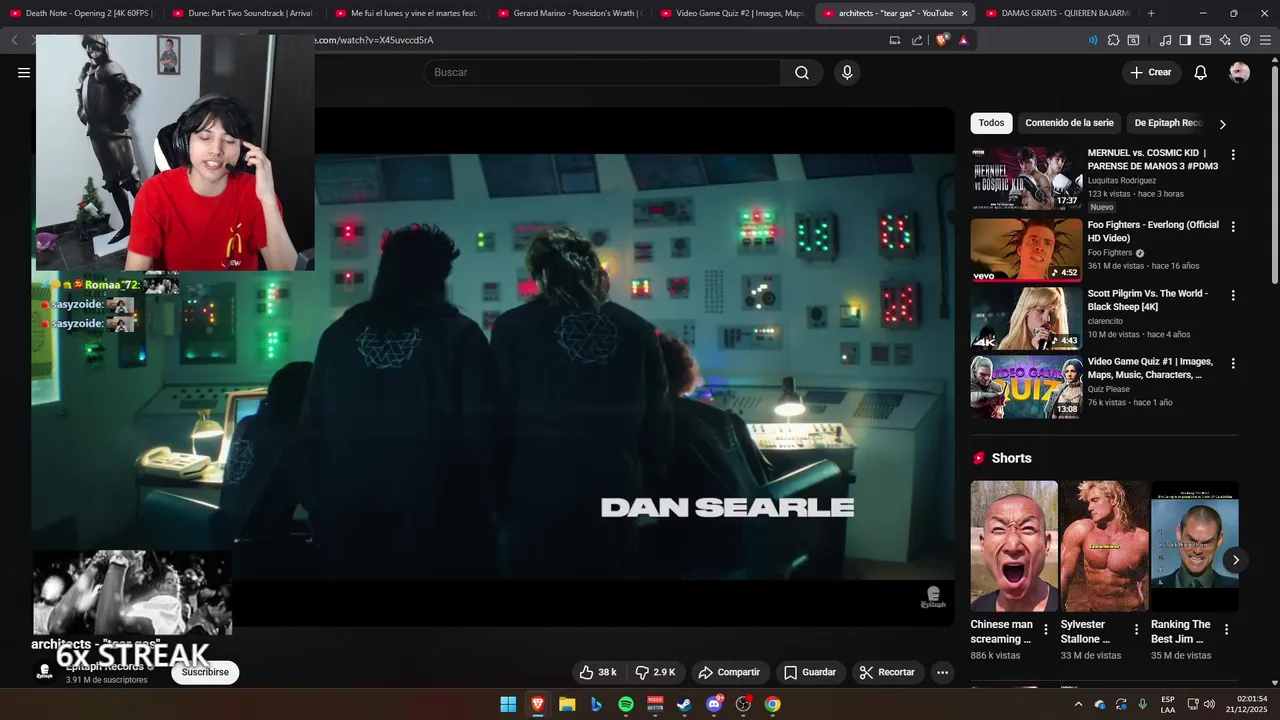Image resolution: width=1280 pixels, height=720 pixels.
Task: Open options for Chinese man screaming short
Action: pos(1046,629)
